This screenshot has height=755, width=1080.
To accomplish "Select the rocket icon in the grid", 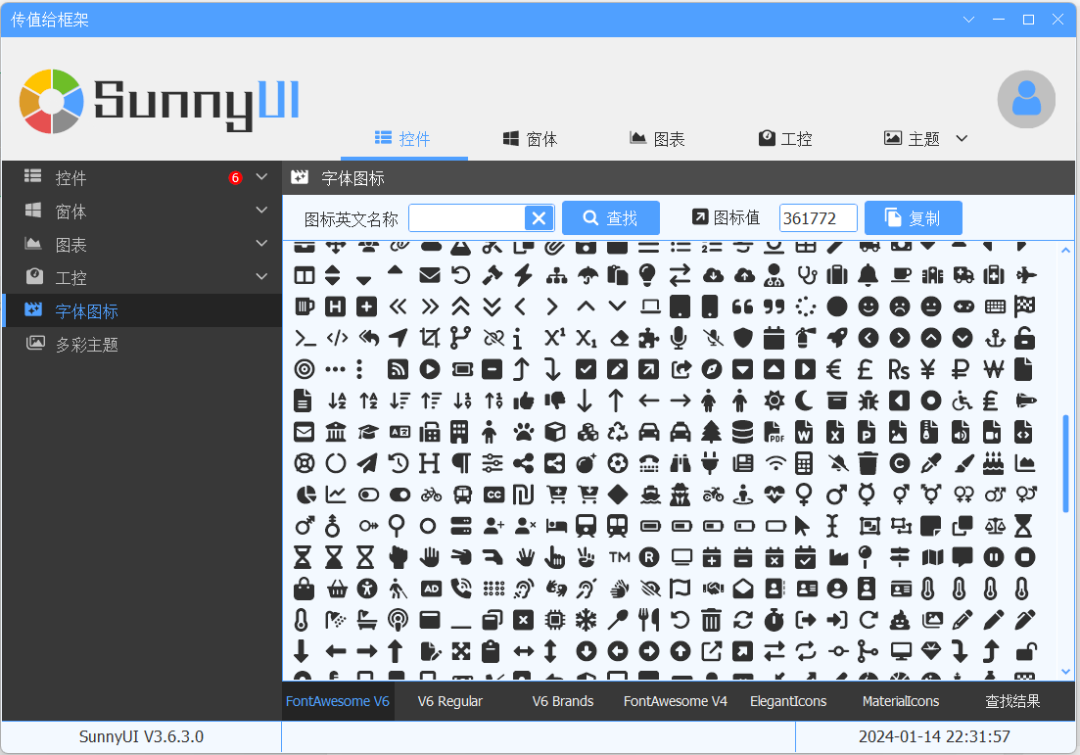I will pos(836,338).
